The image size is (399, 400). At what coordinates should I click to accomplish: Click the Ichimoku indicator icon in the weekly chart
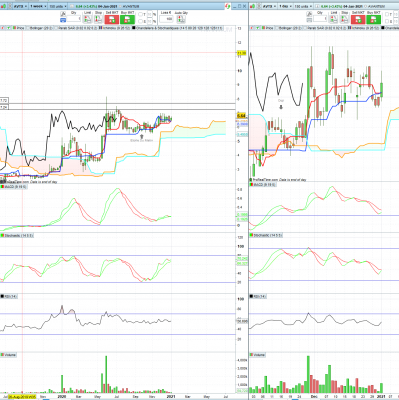click(x=101, y=28)
